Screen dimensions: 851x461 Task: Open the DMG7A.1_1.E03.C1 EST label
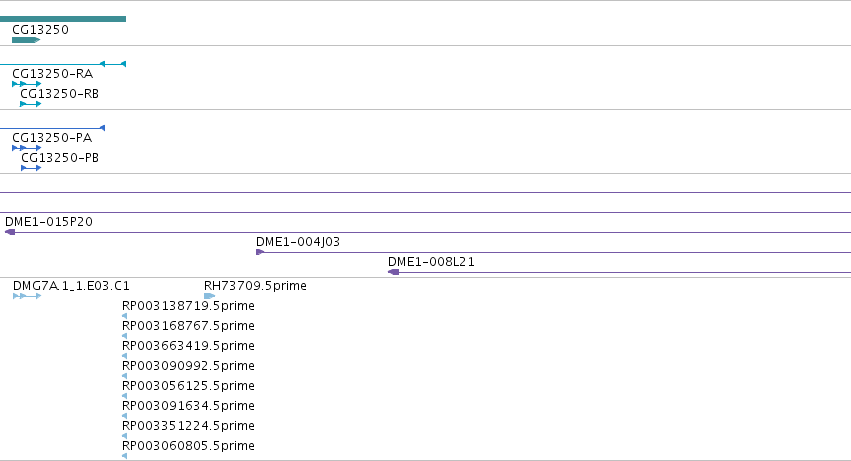[x=71, y=286]
